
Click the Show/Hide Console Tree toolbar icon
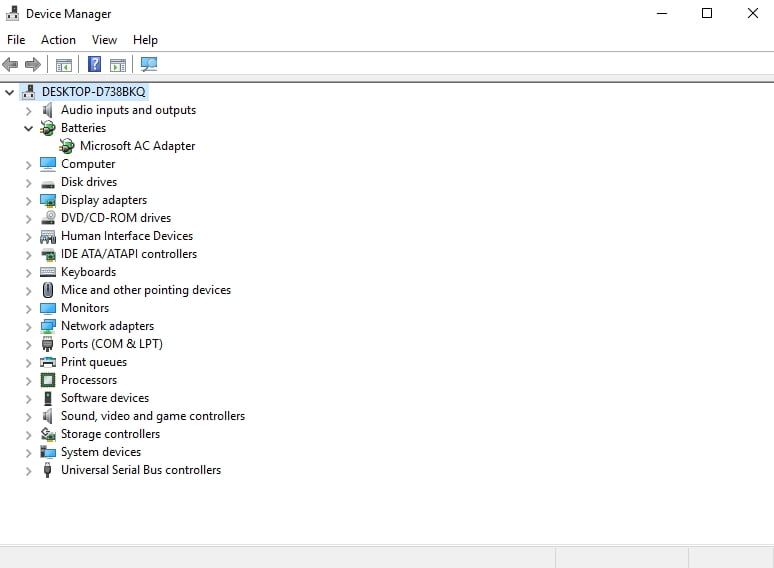point(64,65)
